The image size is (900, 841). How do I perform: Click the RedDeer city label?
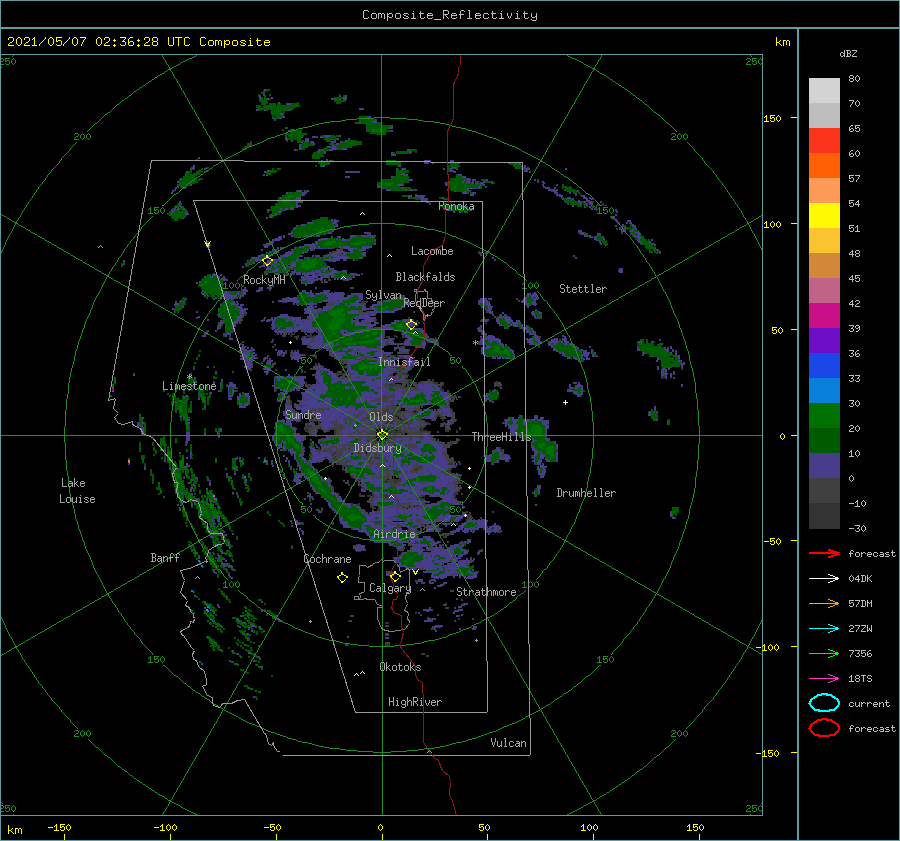coord(424,303)
